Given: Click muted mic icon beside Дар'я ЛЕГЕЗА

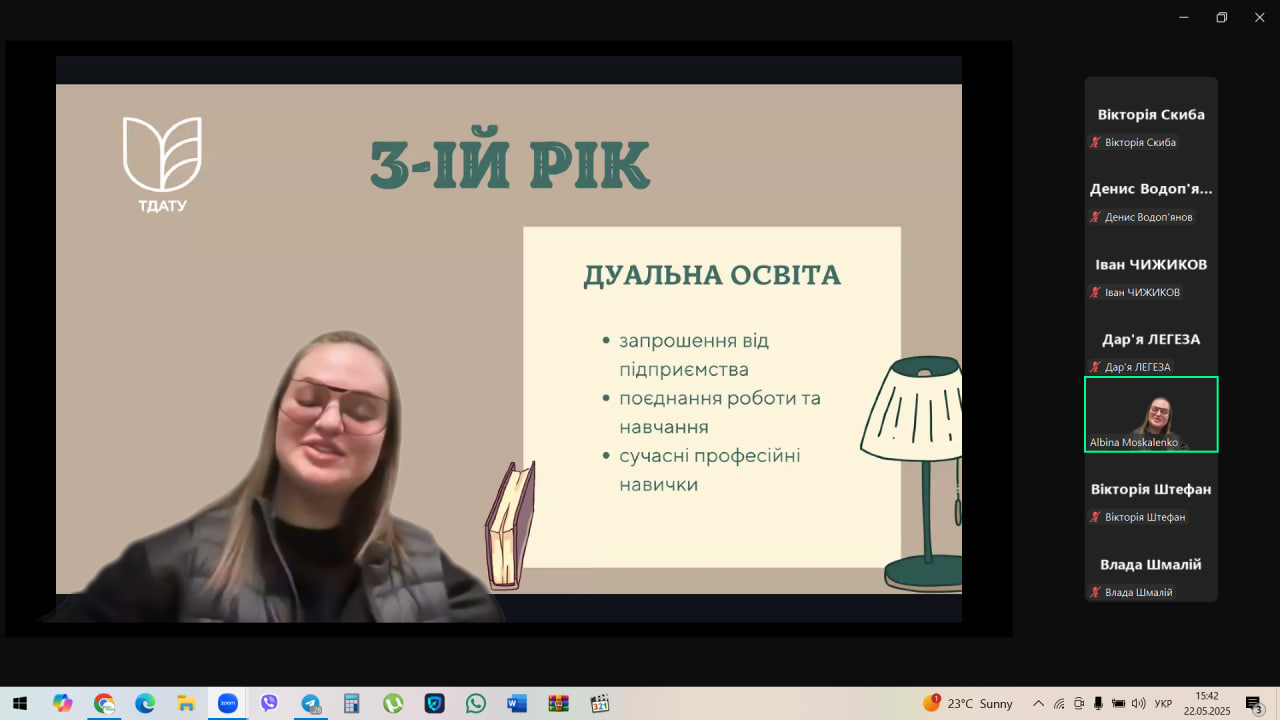Looking at the screenshot, I should 1095,367.
